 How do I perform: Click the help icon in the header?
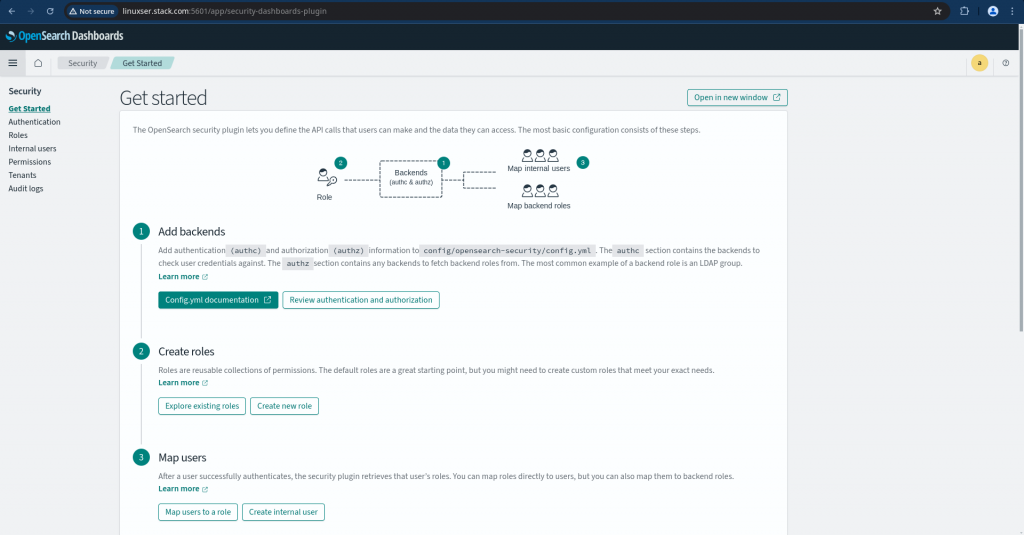(x=1005, y=63)
